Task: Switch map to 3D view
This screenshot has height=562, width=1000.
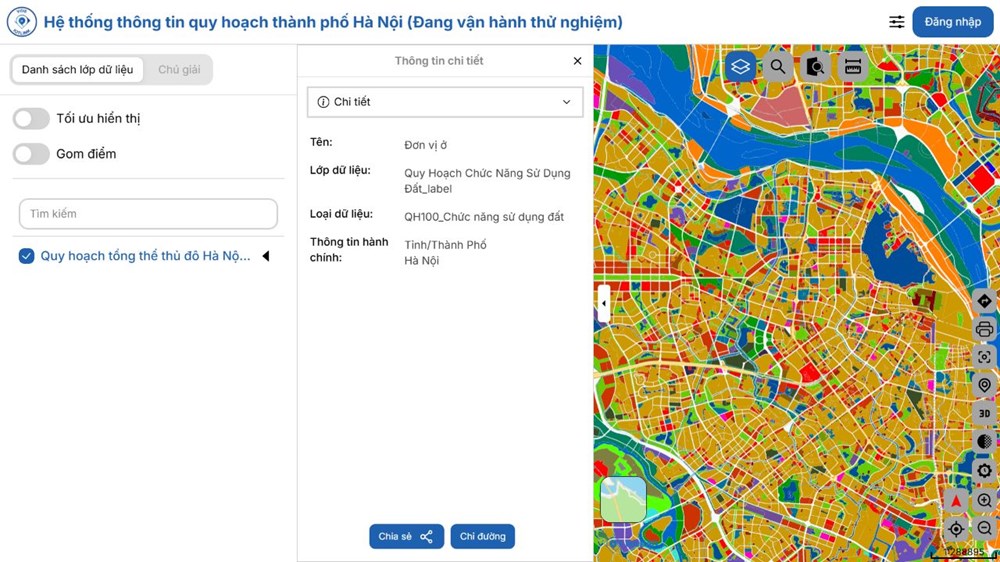Action: pos(984,413)
